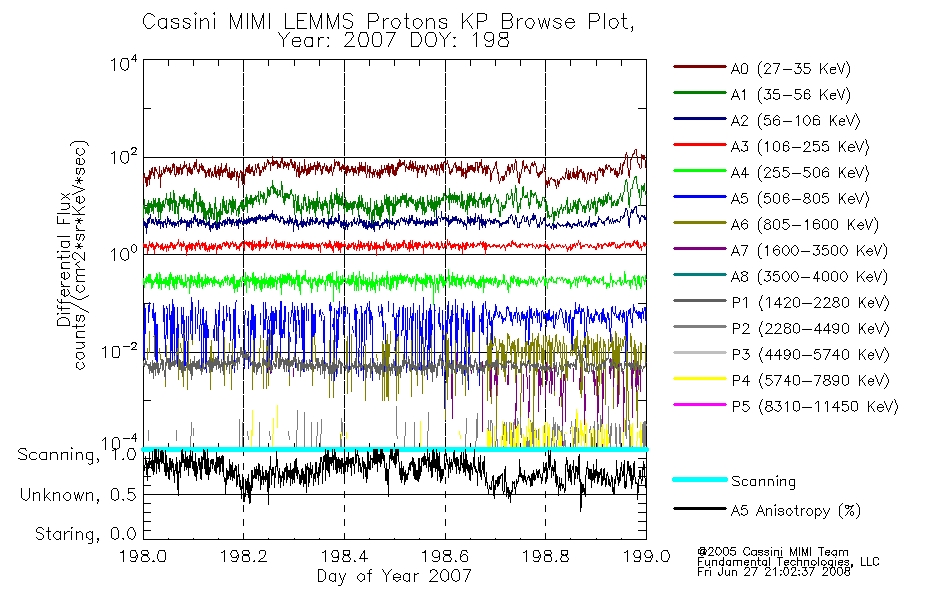Image resolution: width=950 pixels, height=600 pixels.
Task: Click the y-axis label 10^-2
Action: click(119, 351)
